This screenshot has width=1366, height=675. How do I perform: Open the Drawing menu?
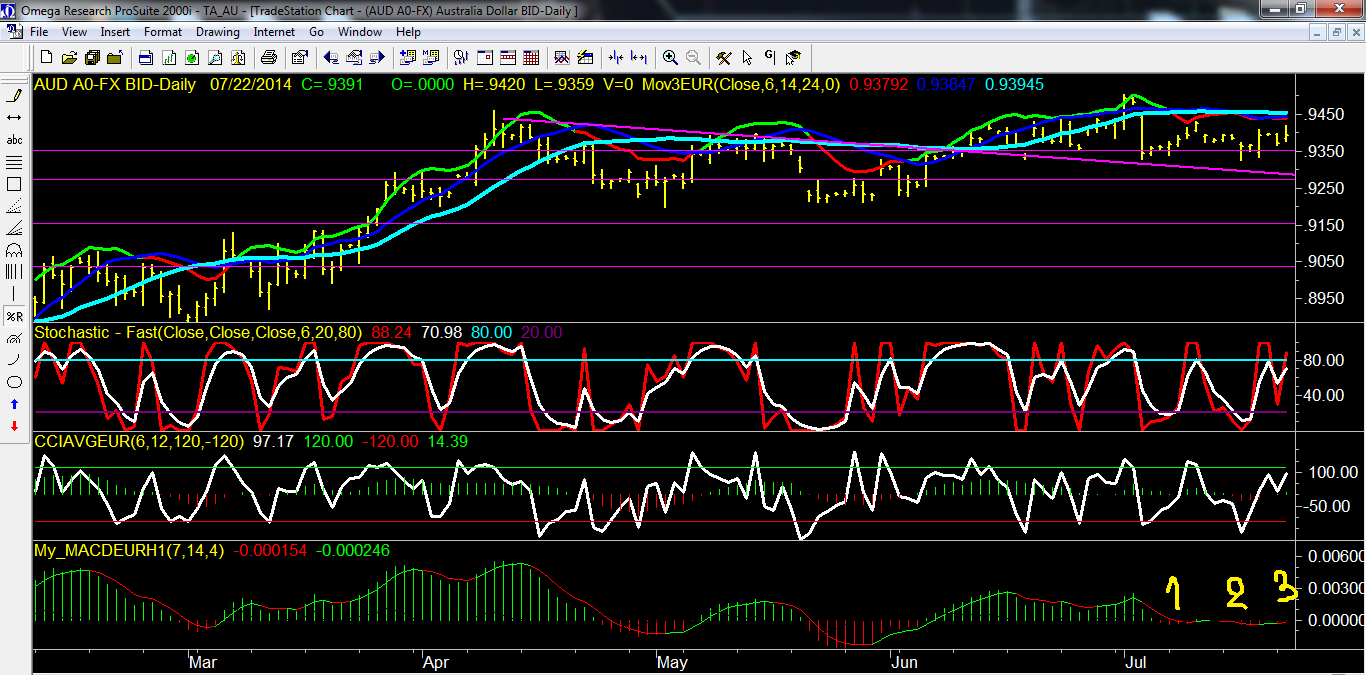click(217, 32)
